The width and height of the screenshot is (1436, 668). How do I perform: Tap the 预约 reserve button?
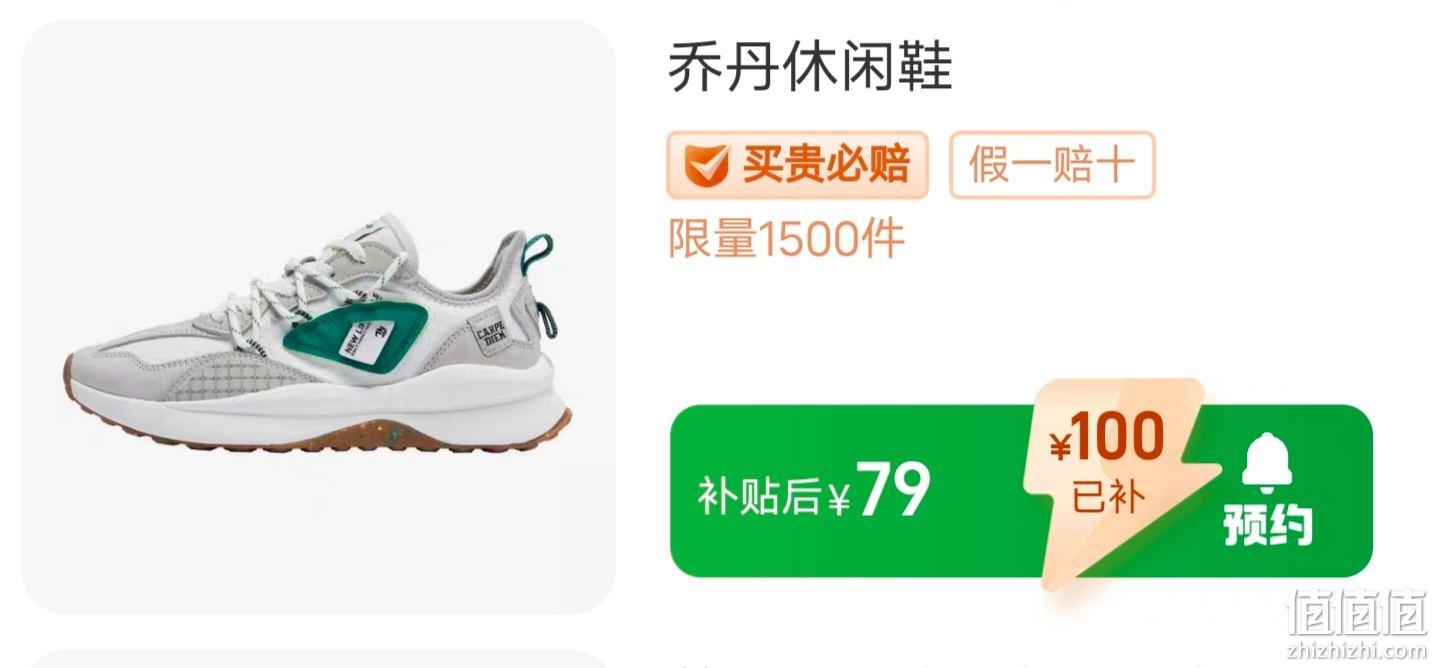point(1268,526)
